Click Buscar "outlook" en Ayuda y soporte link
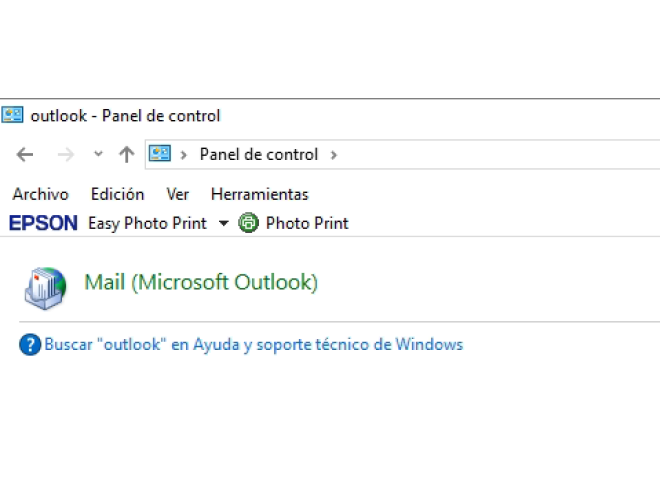Screen dimensions: 660x500 click(254, 345)
